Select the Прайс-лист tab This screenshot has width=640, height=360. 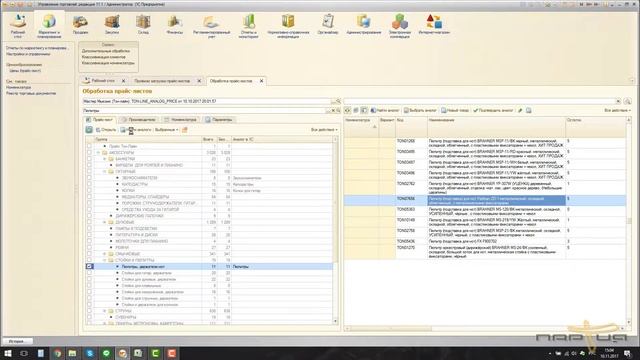pos(100,120)
